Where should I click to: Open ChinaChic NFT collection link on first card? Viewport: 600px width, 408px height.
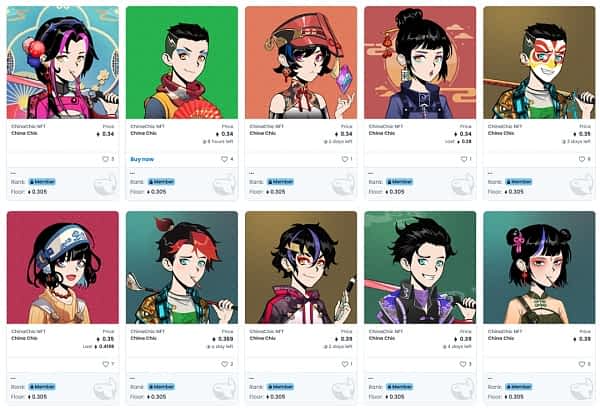(x=28, y=126)
